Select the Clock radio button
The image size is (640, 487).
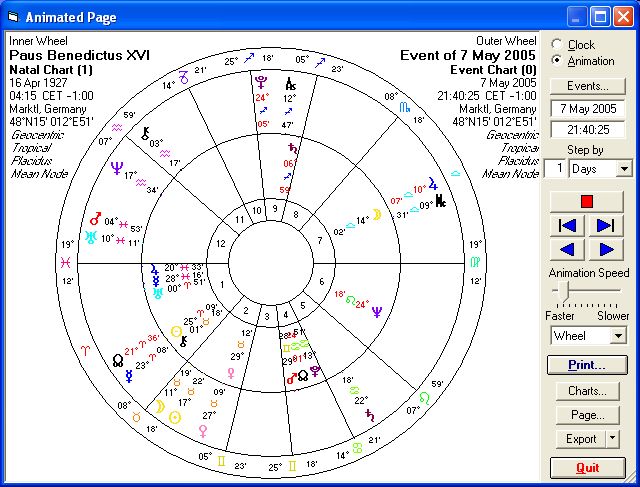tap(556, 45)
